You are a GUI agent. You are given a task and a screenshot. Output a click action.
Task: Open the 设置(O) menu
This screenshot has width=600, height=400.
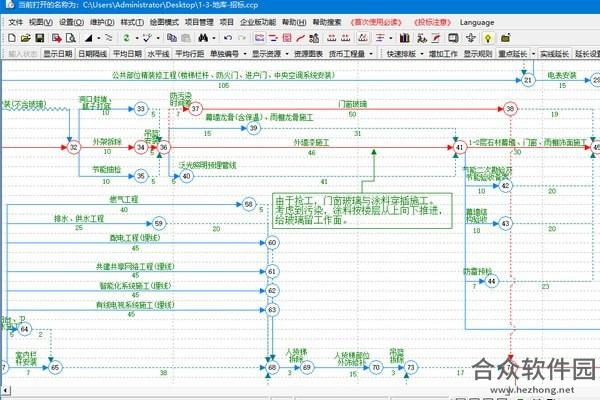(x=71, y=22)
